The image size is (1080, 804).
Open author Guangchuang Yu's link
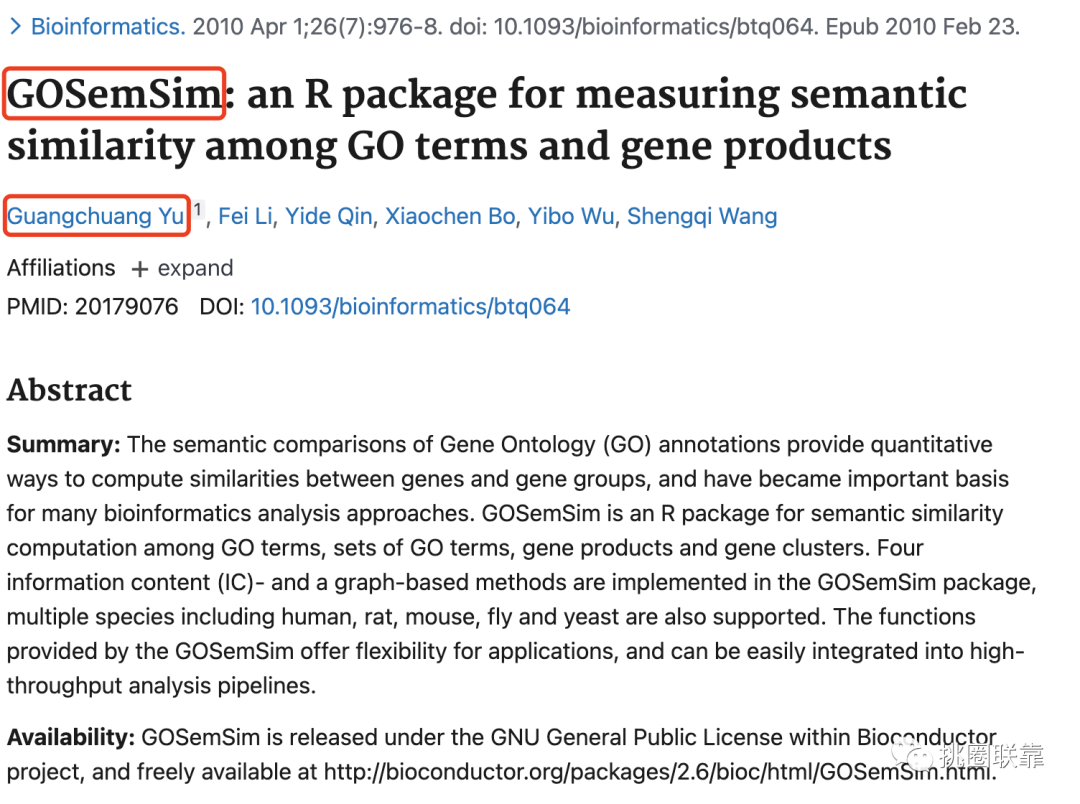[x=96, y=216]
